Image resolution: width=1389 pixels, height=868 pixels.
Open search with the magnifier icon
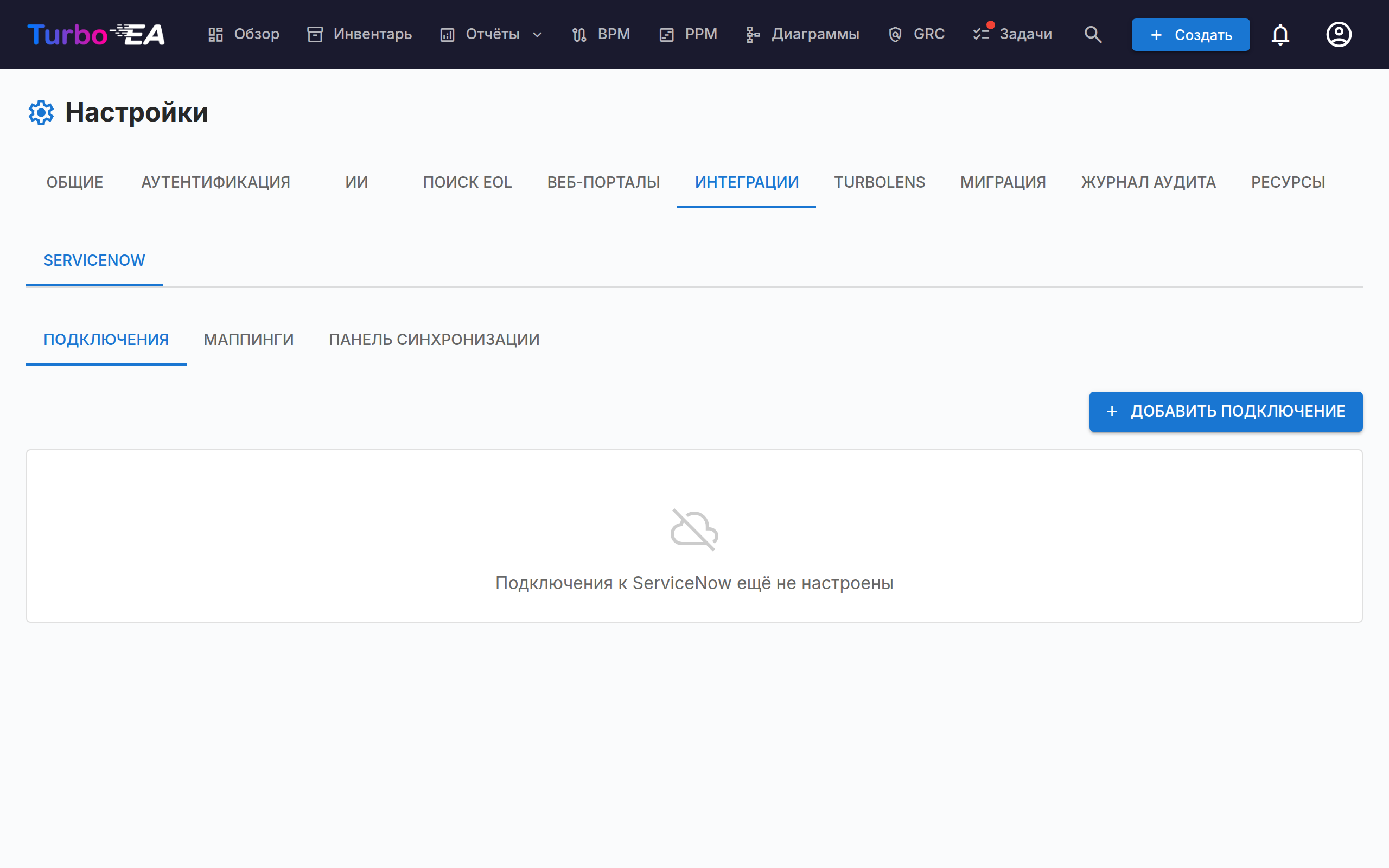1093,34
